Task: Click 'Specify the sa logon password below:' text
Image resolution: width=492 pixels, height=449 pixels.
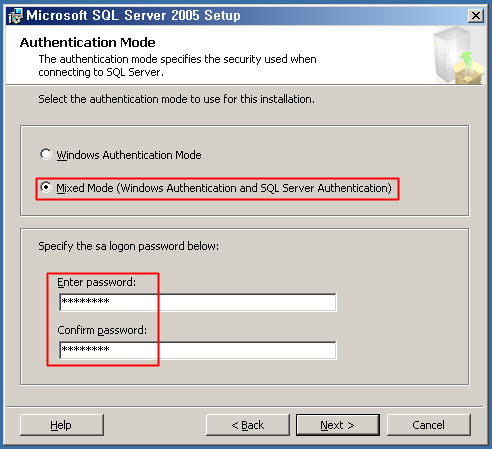Action: pyautogui.click(x=129, y=246)
